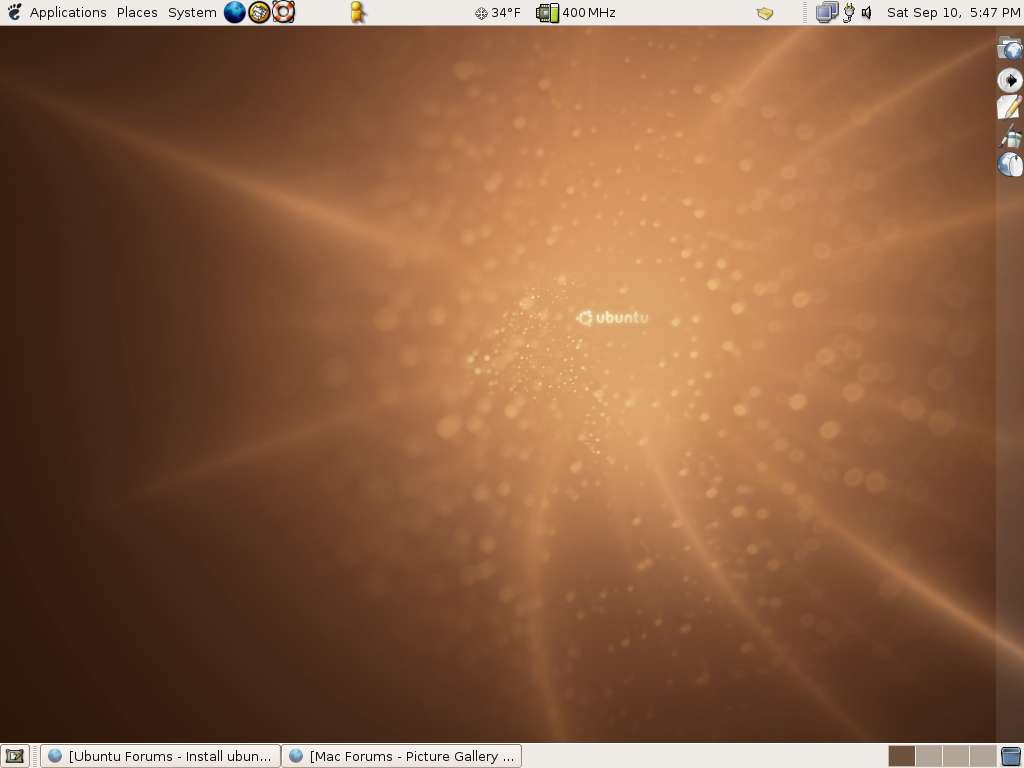Screen dimensions: 1024x768
Task: Click the GNOME foot logo icon
Action: pos(14,12)
